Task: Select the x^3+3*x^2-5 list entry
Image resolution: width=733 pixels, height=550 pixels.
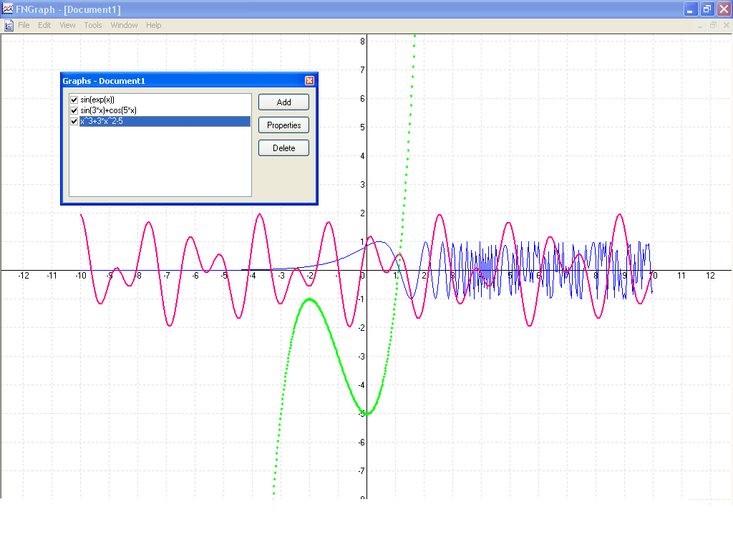Action: [x=165, y=121]
